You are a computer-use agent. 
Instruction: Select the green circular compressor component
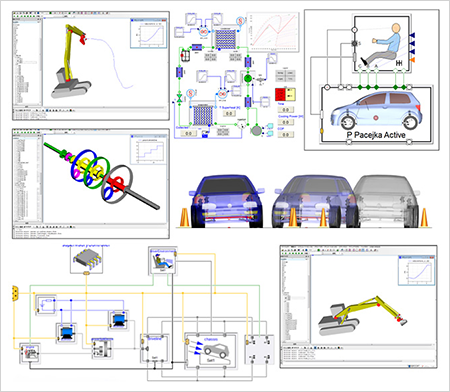click(248, 79)
